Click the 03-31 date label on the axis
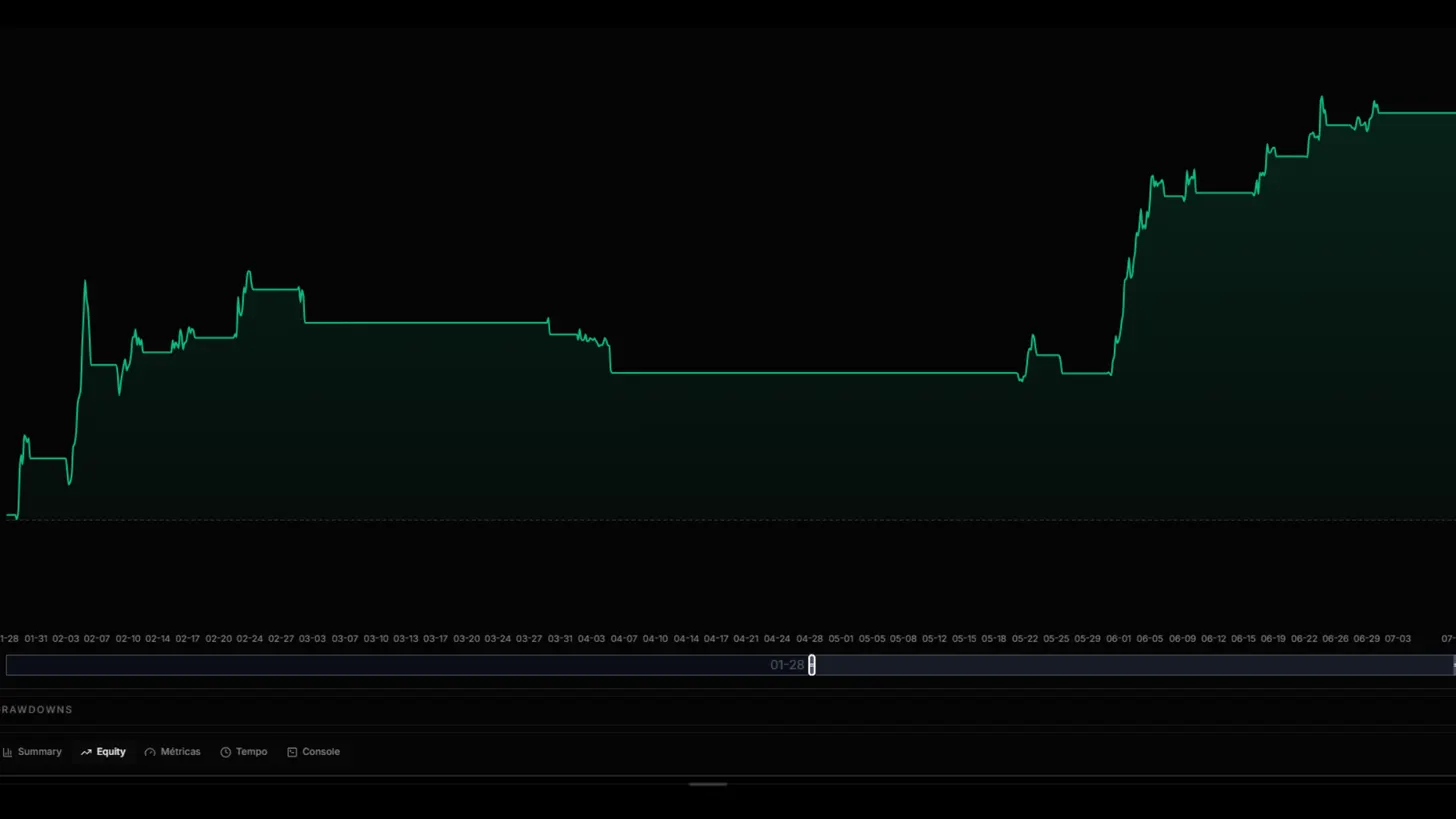The width and height of the screenshot is (1456, 819). (x=561, y=639)
